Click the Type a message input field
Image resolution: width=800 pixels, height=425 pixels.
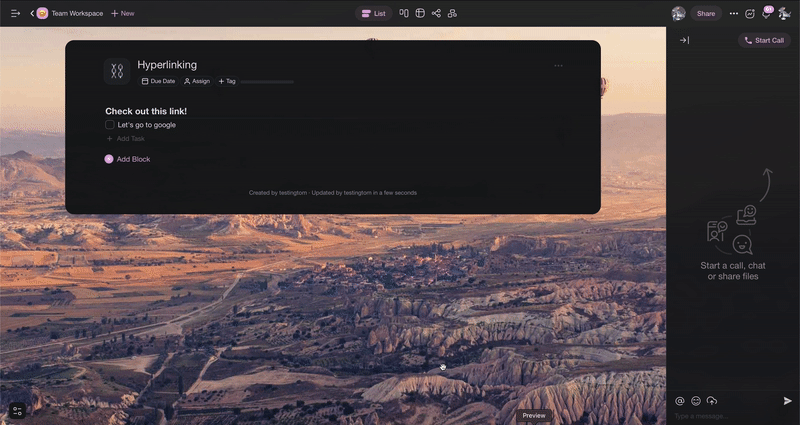[725, 416]
